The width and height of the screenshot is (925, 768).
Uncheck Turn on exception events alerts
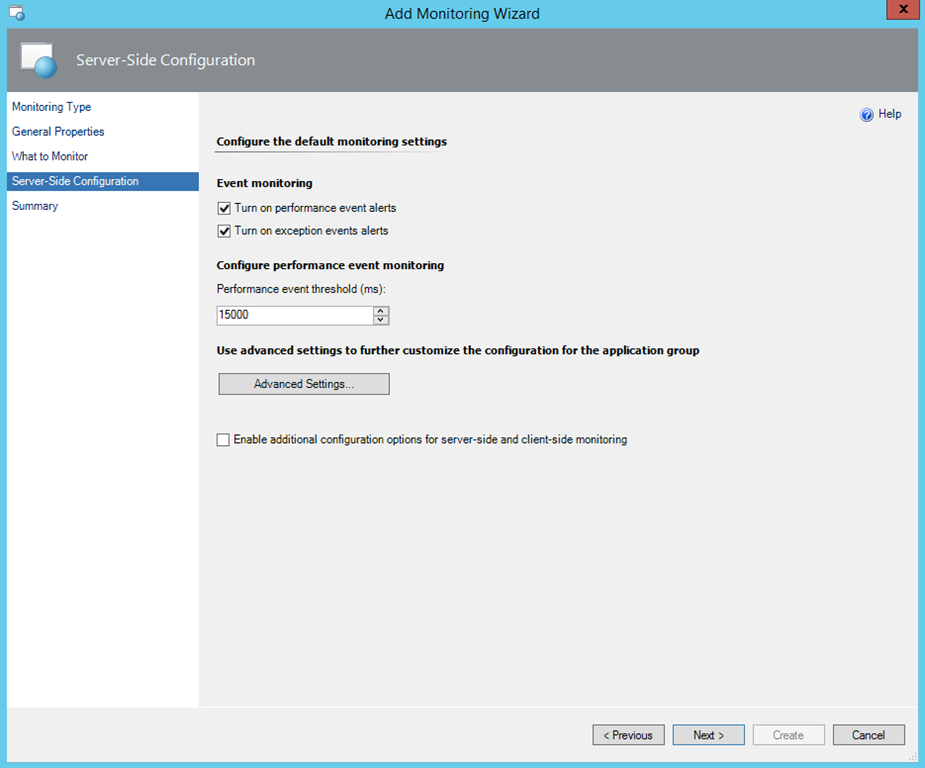coord(224,231)
